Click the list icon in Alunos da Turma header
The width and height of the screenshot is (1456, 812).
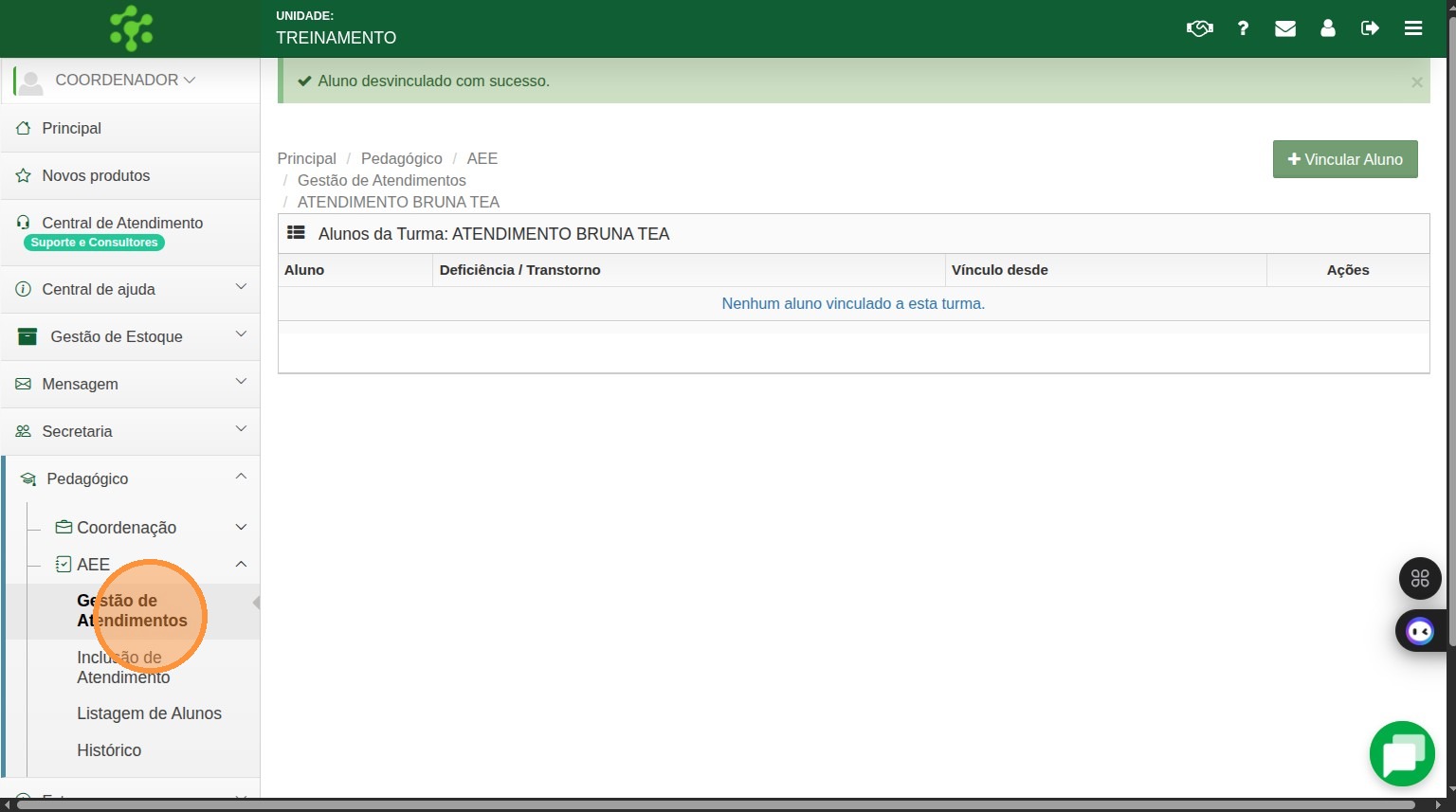click(296, 233)
